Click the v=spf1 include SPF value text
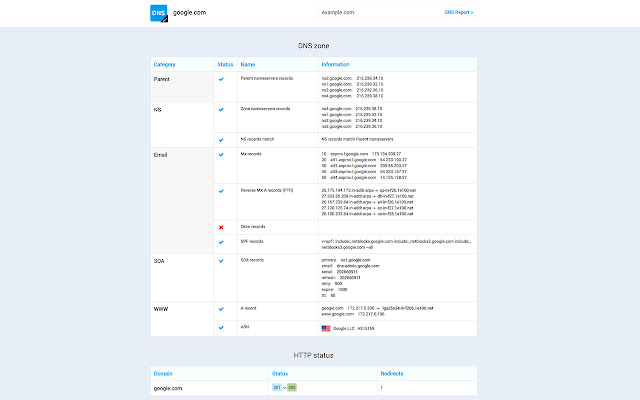The width and height of the screenshot is (640, 400). 396,244
